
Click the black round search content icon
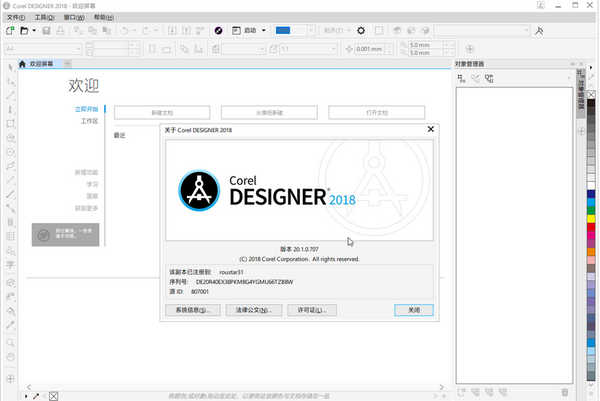(218, 31)
